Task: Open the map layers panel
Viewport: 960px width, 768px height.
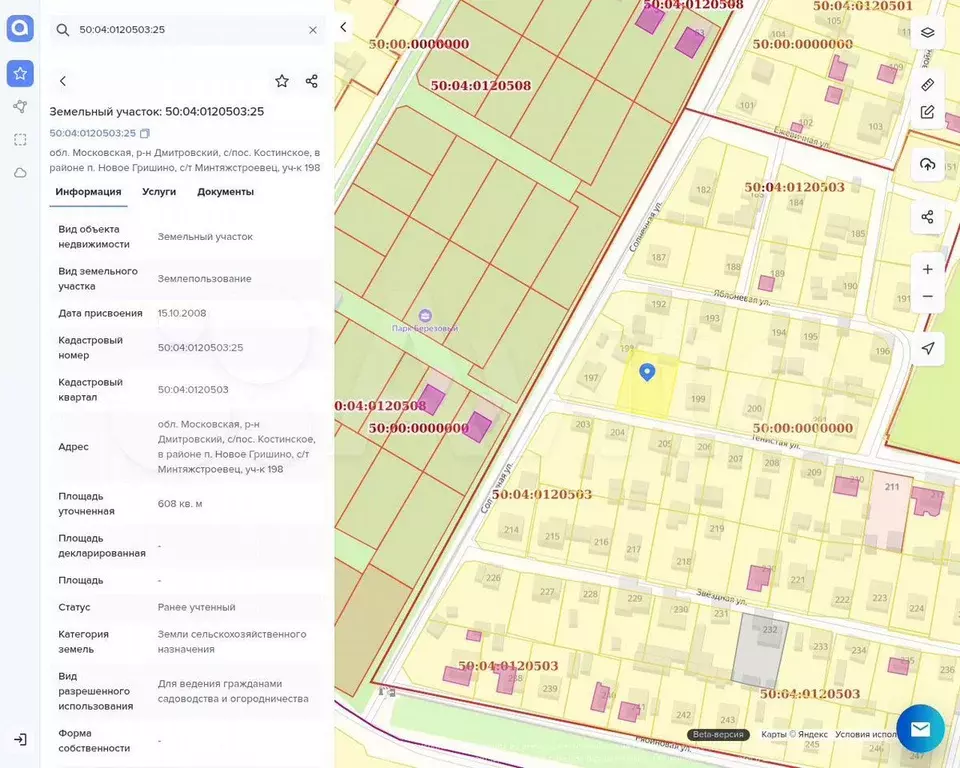Action: [x=927, y=32]
